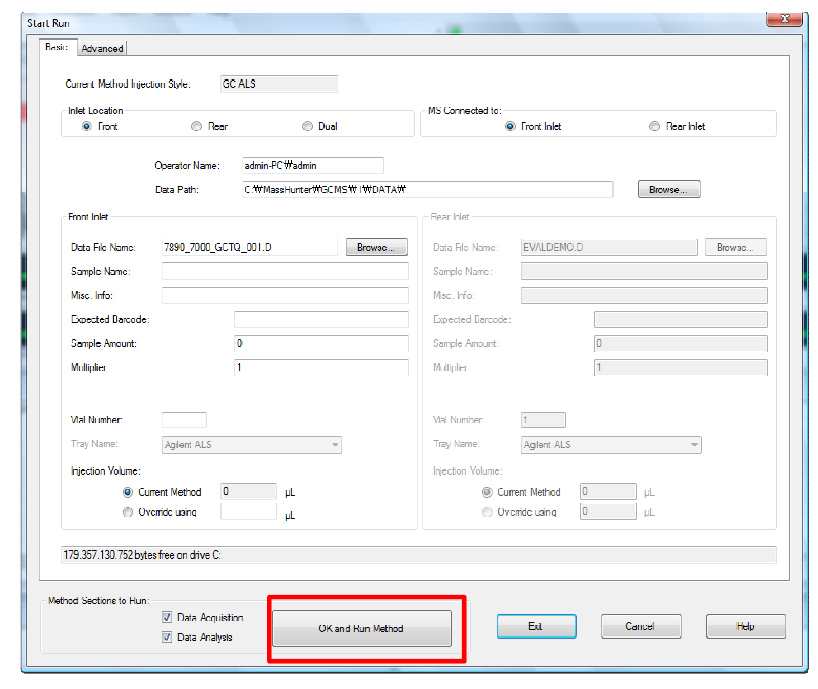Browse for the Data Path folder
Screen dimensions: 818x689
668,189
